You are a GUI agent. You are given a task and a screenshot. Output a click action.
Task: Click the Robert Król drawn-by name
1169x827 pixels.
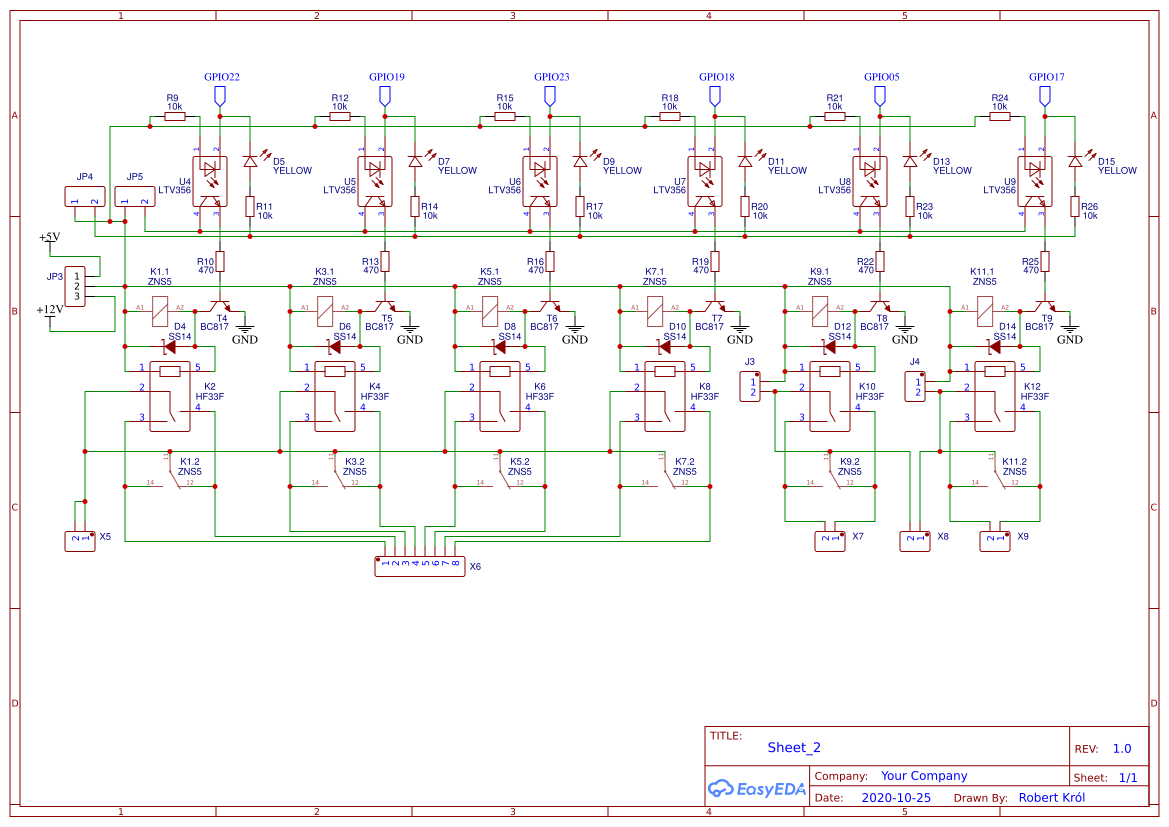1051,798
